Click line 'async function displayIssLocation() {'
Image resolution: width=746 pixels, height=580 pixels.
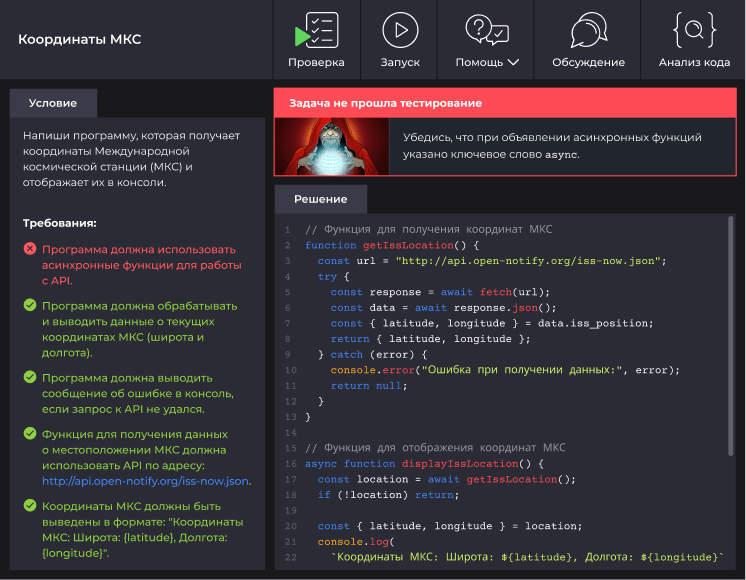pos(424,463)
